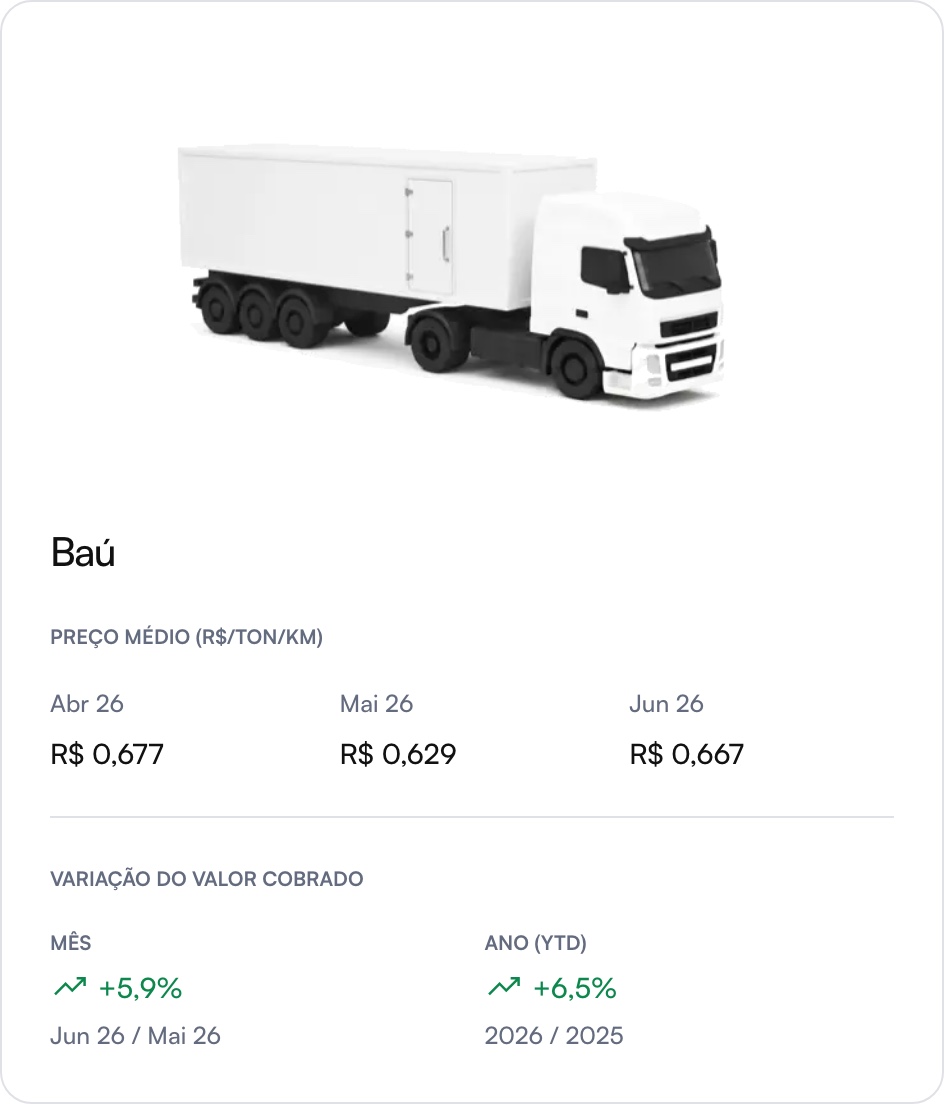The height and width of the screenshot is (1104, 944).
Task: Click the Abr 26 month label
Action: [x=87, y=703]
